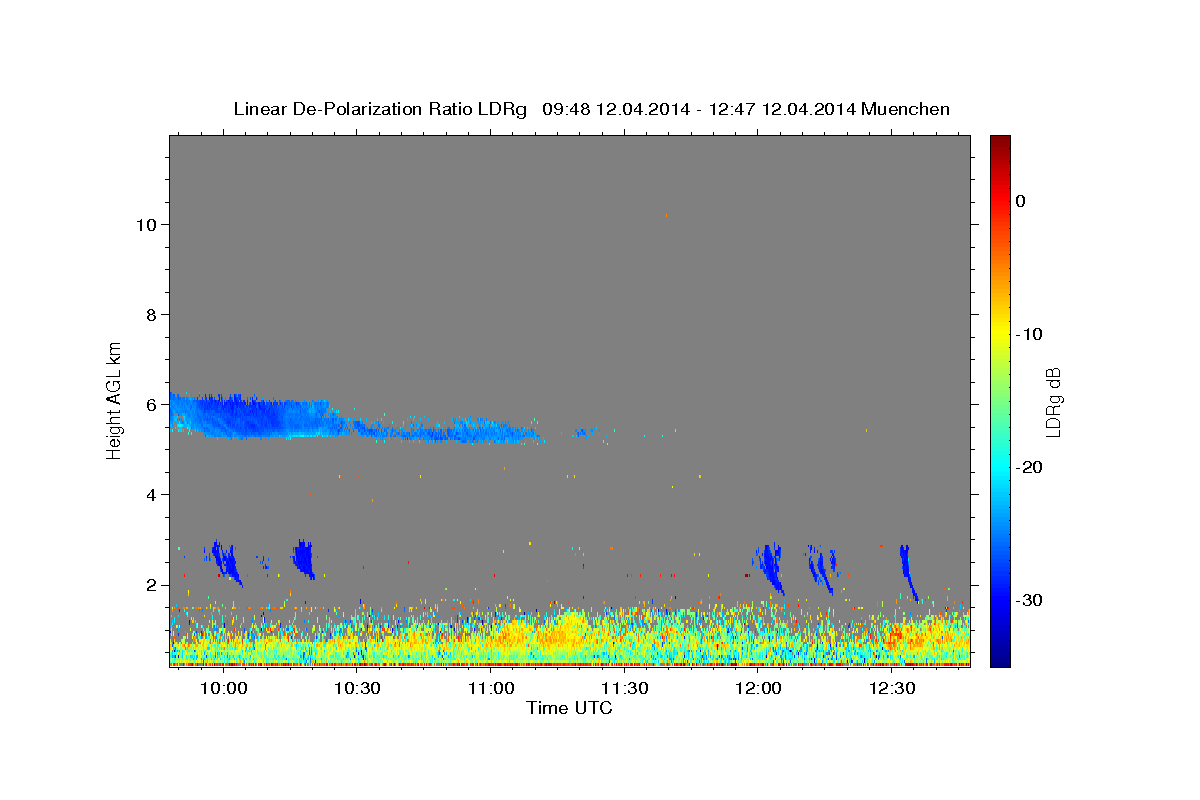Click the 12:30 time tick label
The height and width of the screenshot is (800, 1200).
893,688
